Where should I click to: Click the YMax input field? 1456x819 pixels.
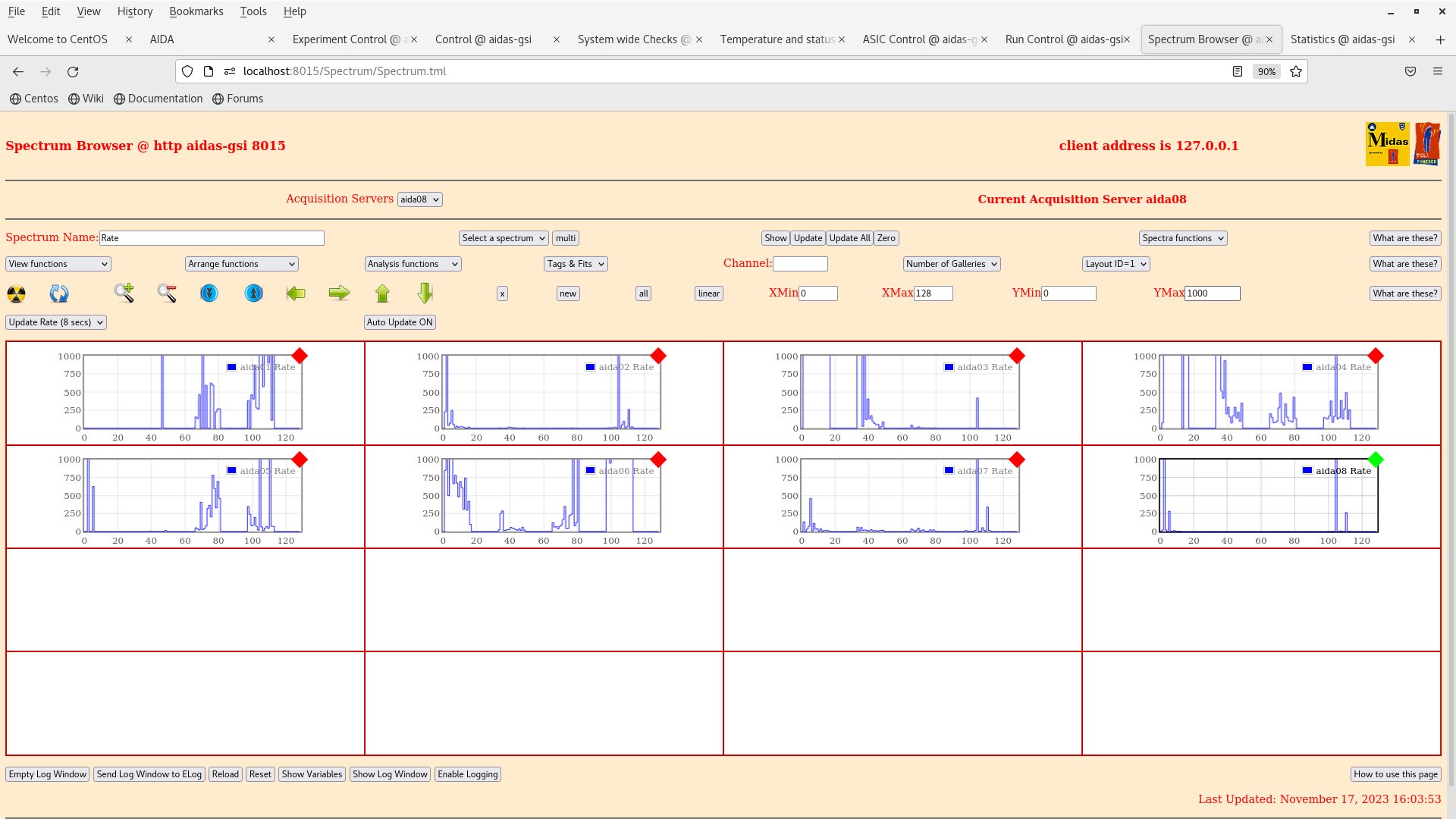(1212, 293)
